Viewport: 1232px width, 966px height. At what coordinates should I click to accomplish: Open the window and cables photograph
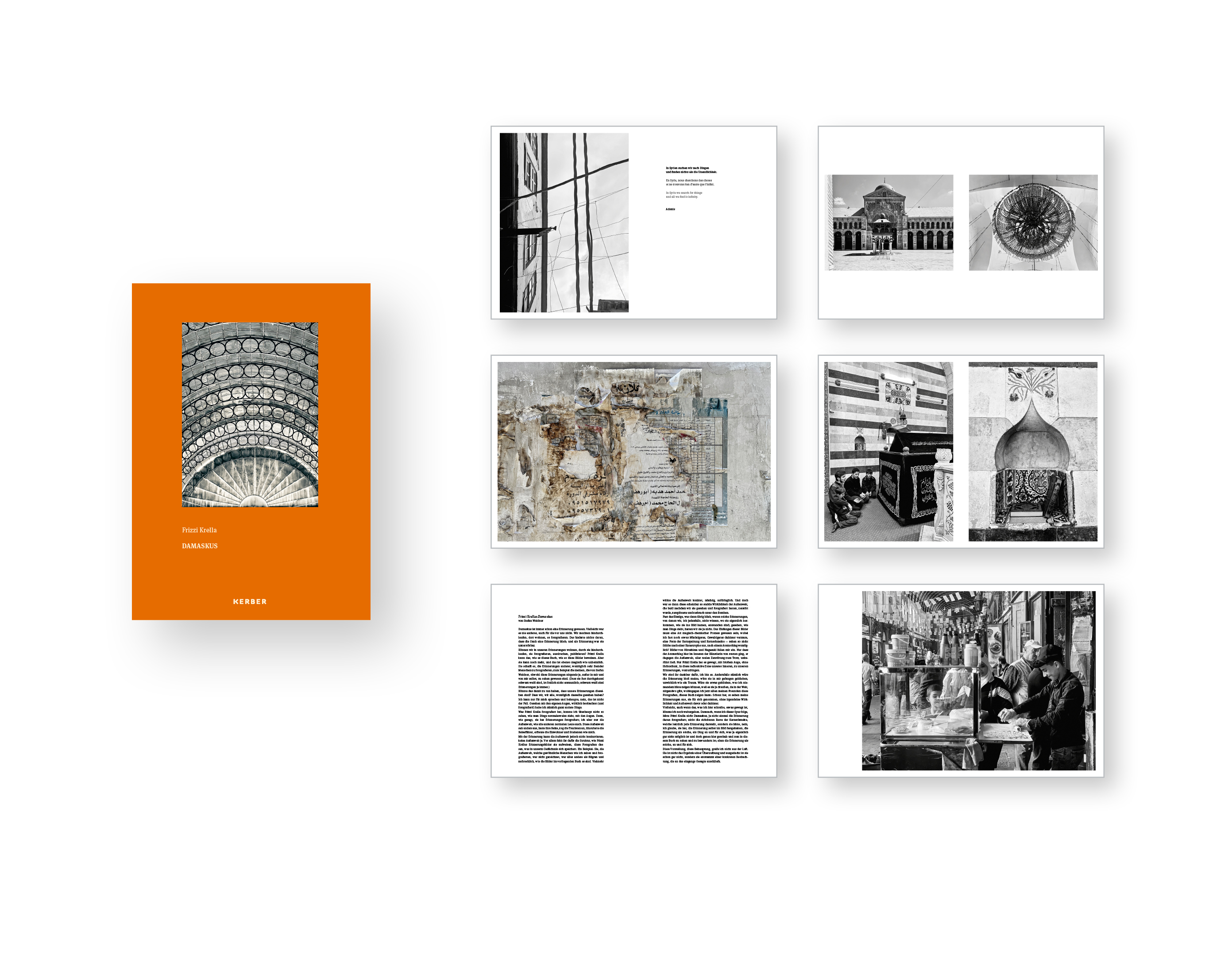(564, 222)
